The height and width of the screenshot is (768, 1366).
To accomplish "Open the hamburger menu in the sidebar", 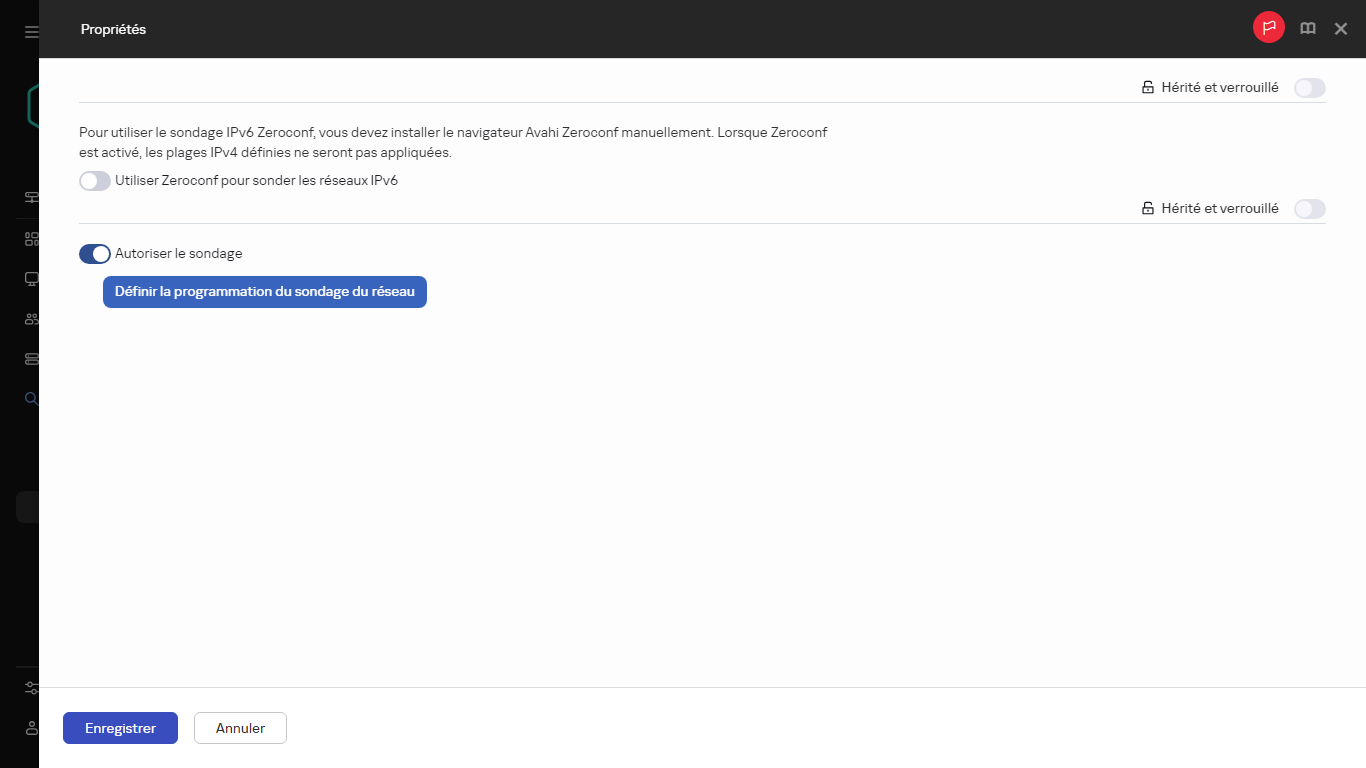I will (31, 32).
